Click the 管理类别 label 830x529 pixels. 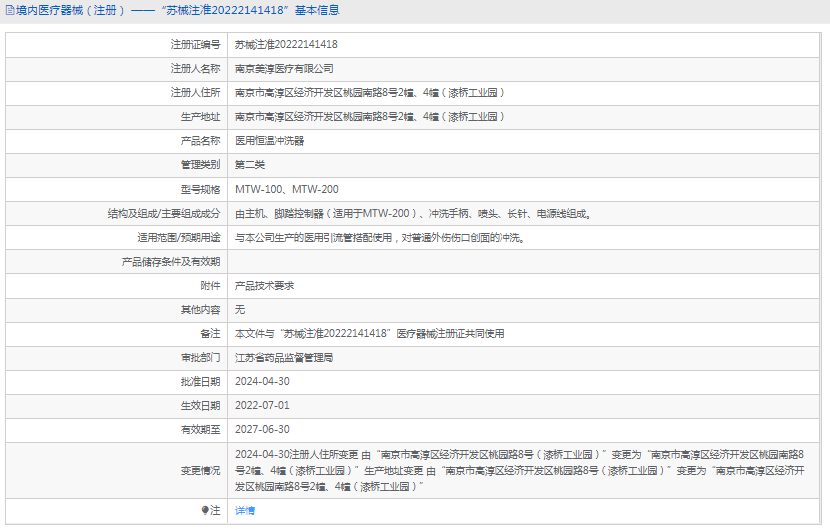(200, 165)
